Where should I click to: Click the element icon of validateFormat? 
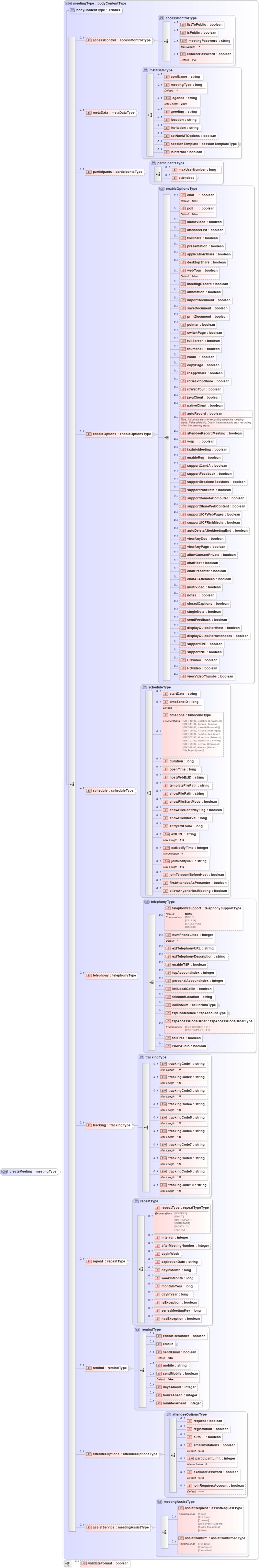[84, 1563]
